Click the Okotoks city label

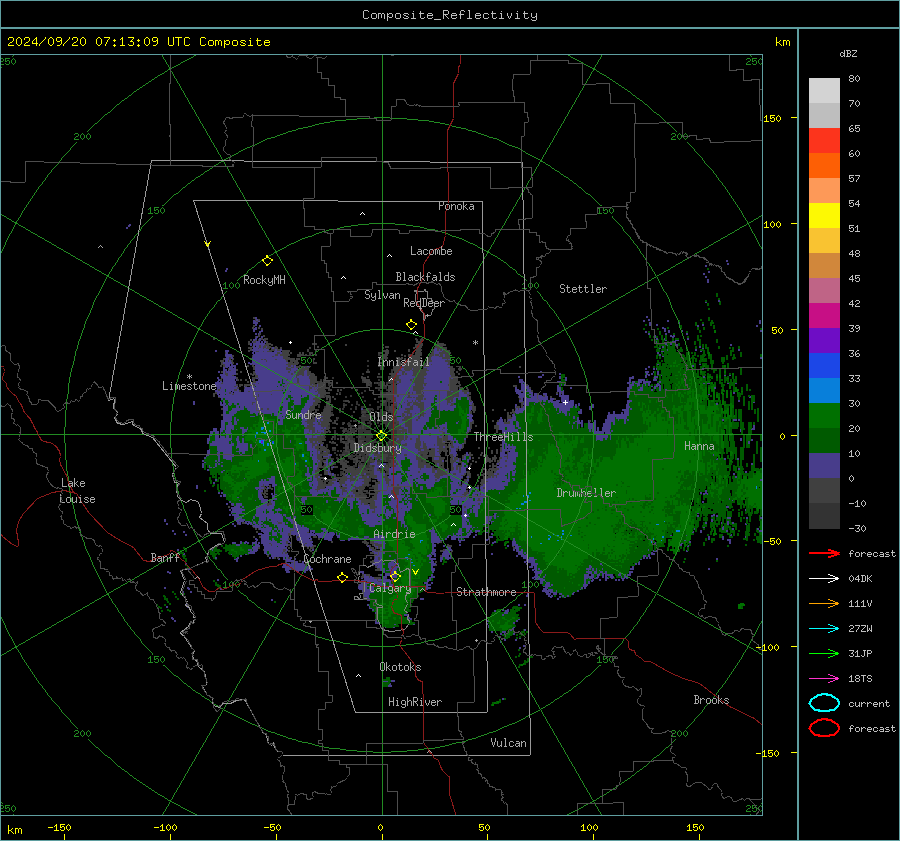[400, 667]
